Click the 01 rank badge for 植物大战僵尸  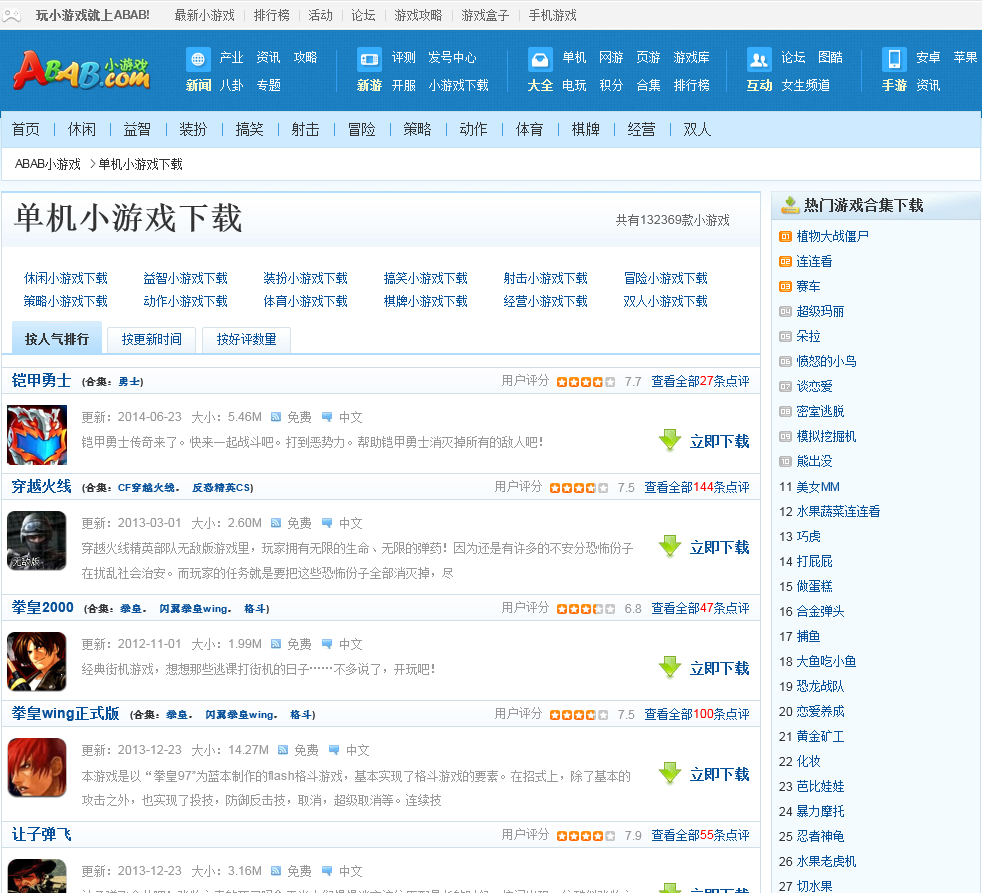pos(785,237)
